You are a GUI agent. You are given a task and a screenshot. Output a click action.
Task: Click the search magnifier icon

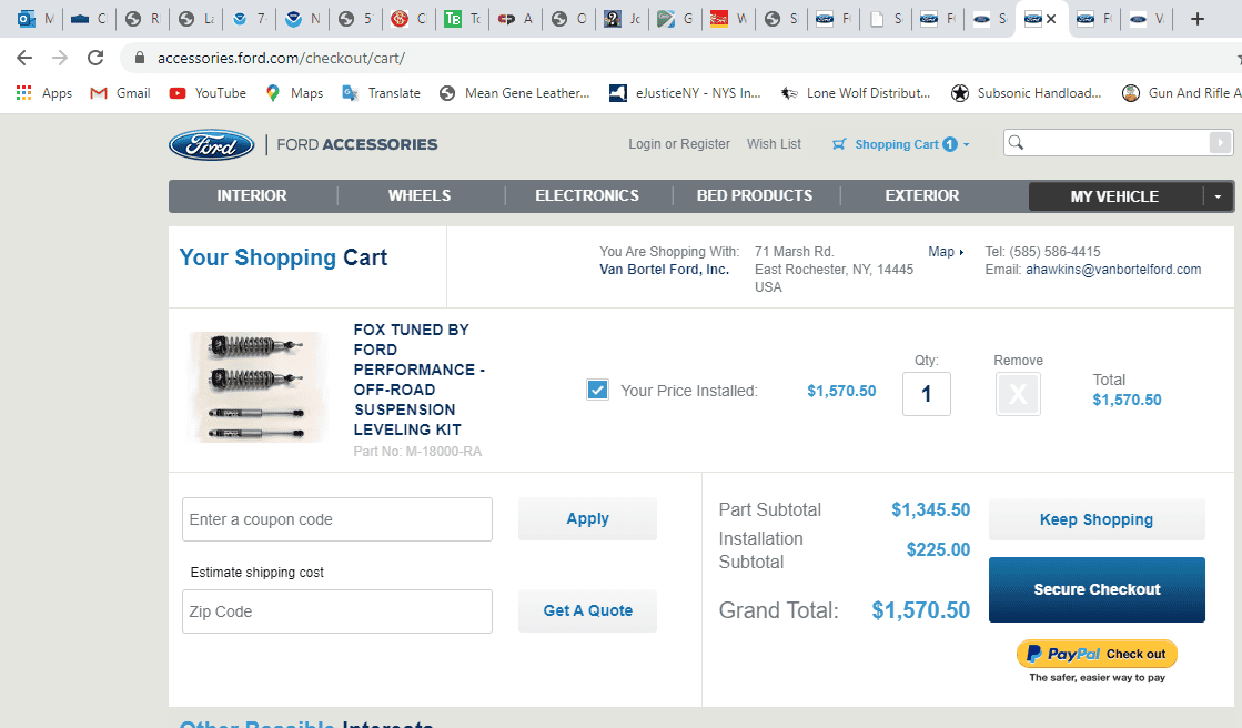pos(1016,143)
